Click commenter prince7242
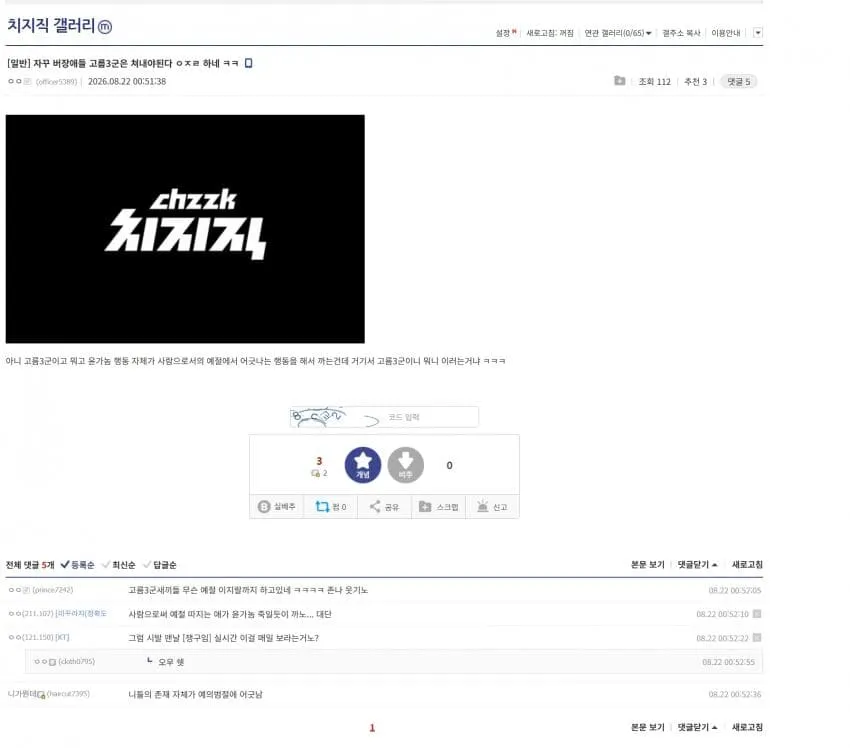Screen dimensions: 850x748 (x=41, y=590)
